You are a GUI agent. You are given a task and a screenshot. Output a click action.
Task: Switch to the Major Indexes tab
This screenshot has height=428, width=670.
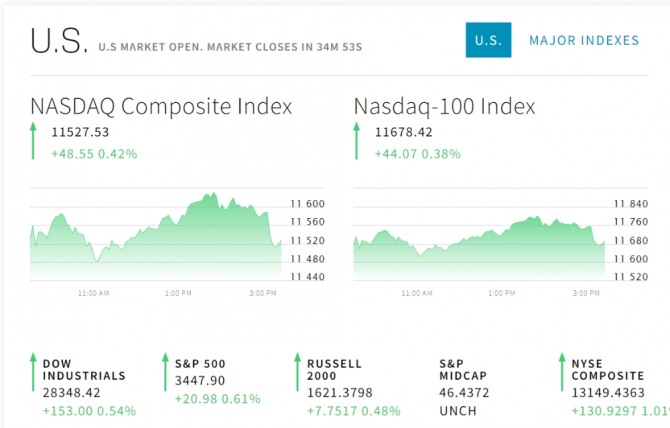click(584, 40)
